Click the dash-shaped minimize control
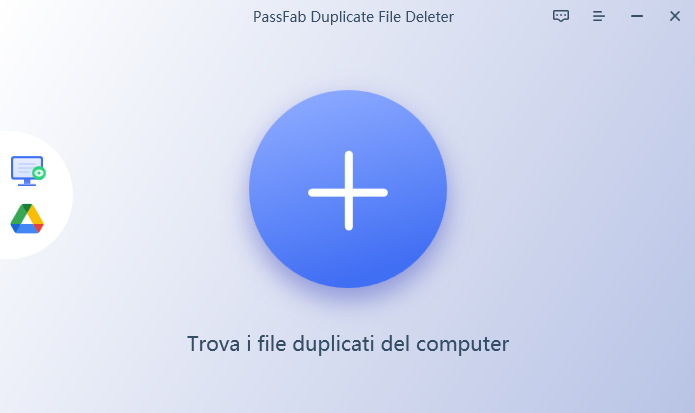Viewport: 695px width, 413px height. click(x=637, y=16)
